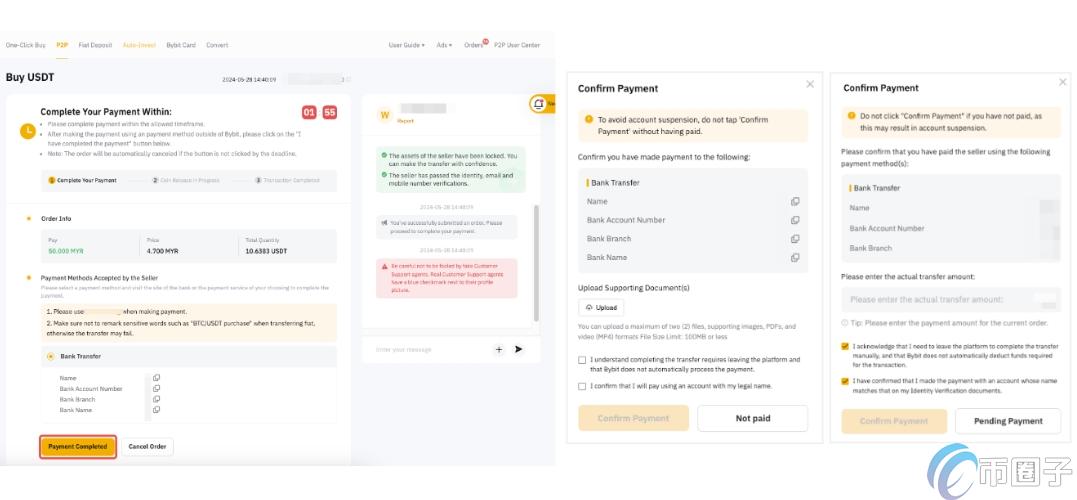
Task: Copy the Name field in left payment panel
Action: point(156,378)
